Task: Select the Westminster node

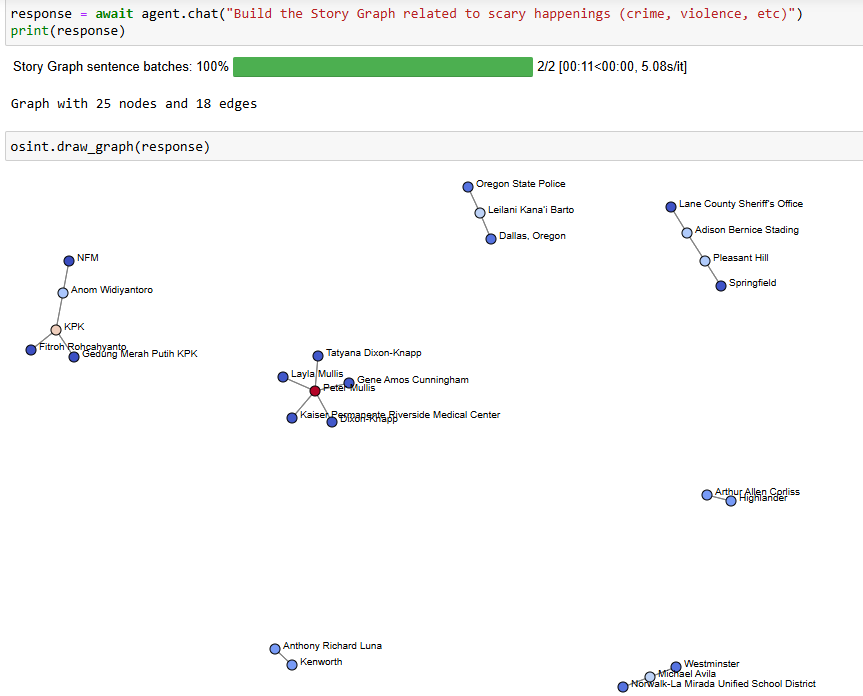Action: coord(676,667)
